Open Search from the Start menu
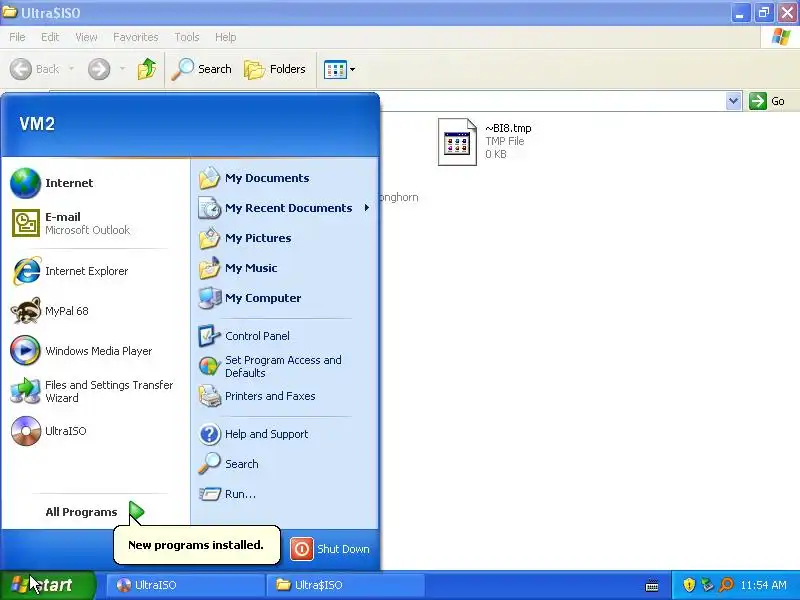The height and width of the screenshot is (600, 800). pos(284,464)
